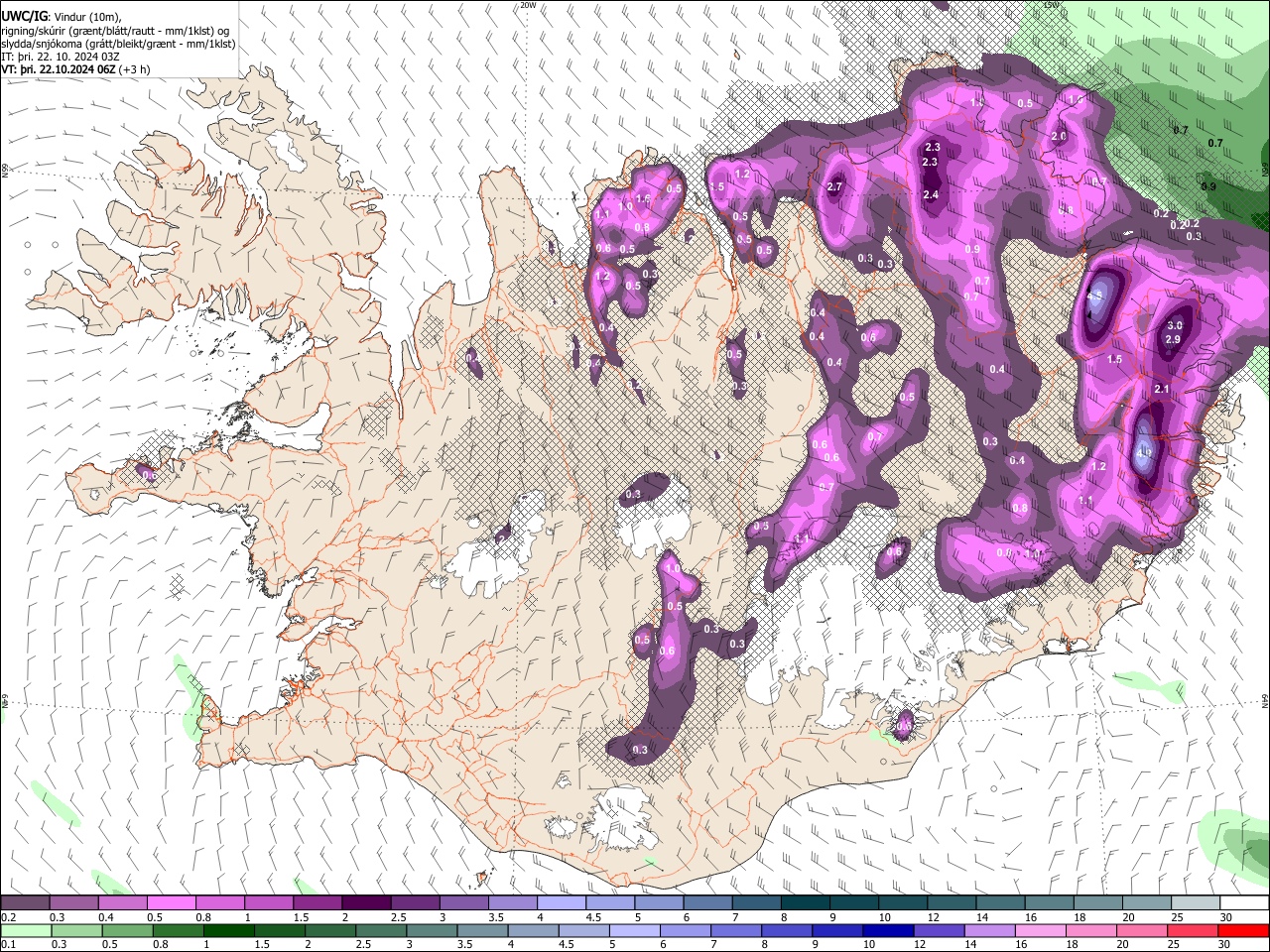Click the 2.7 precipitation value on the map
Screen dimensions: 1270x952
[x=834, y=187]
